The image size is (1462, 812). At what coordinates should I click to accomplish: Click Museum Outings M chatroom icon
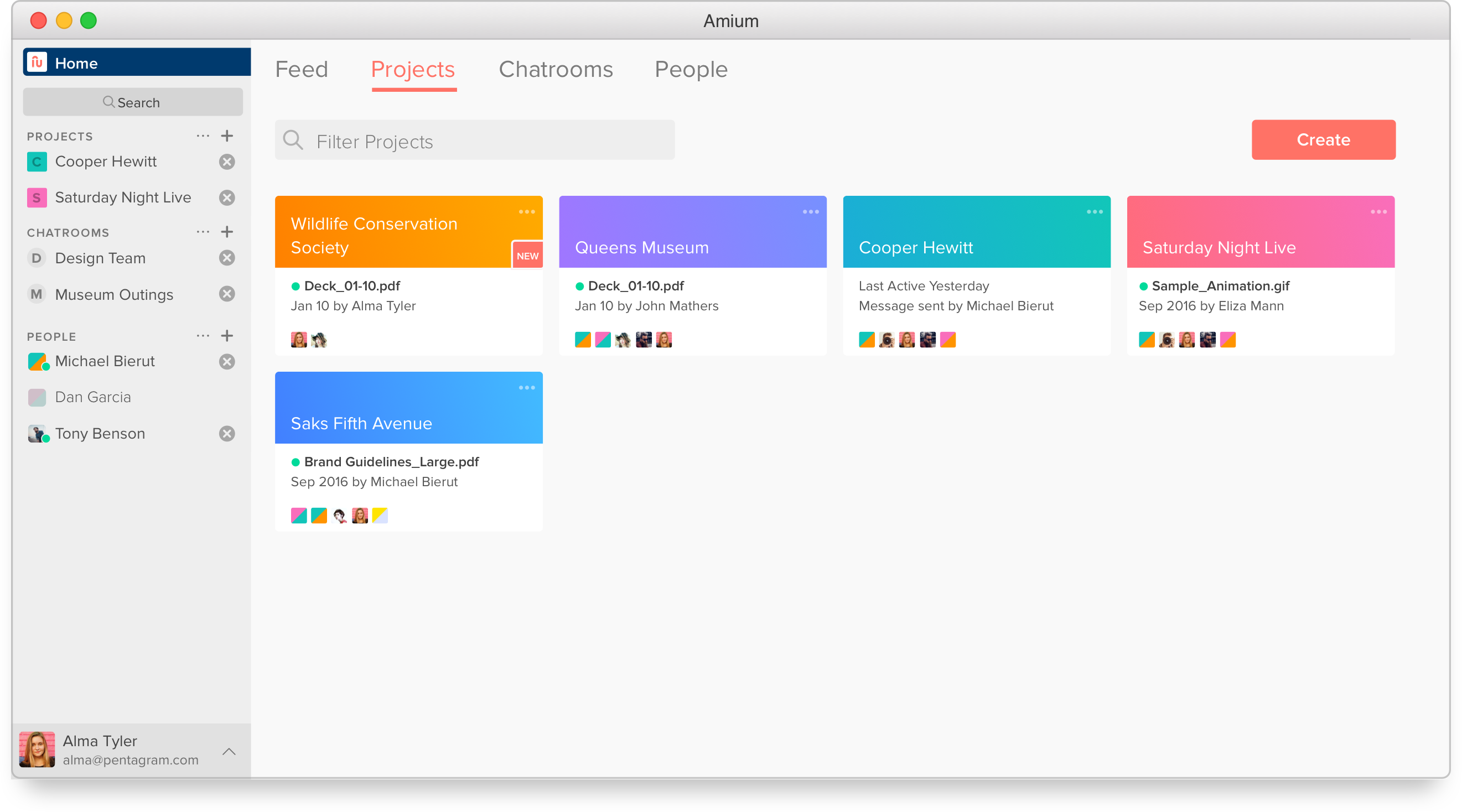click(37, 294)
